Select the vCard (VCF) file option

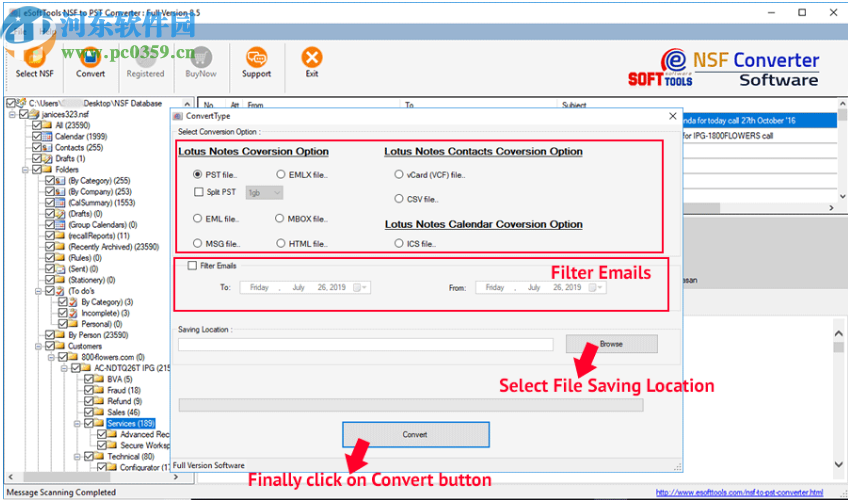point(399,174)
